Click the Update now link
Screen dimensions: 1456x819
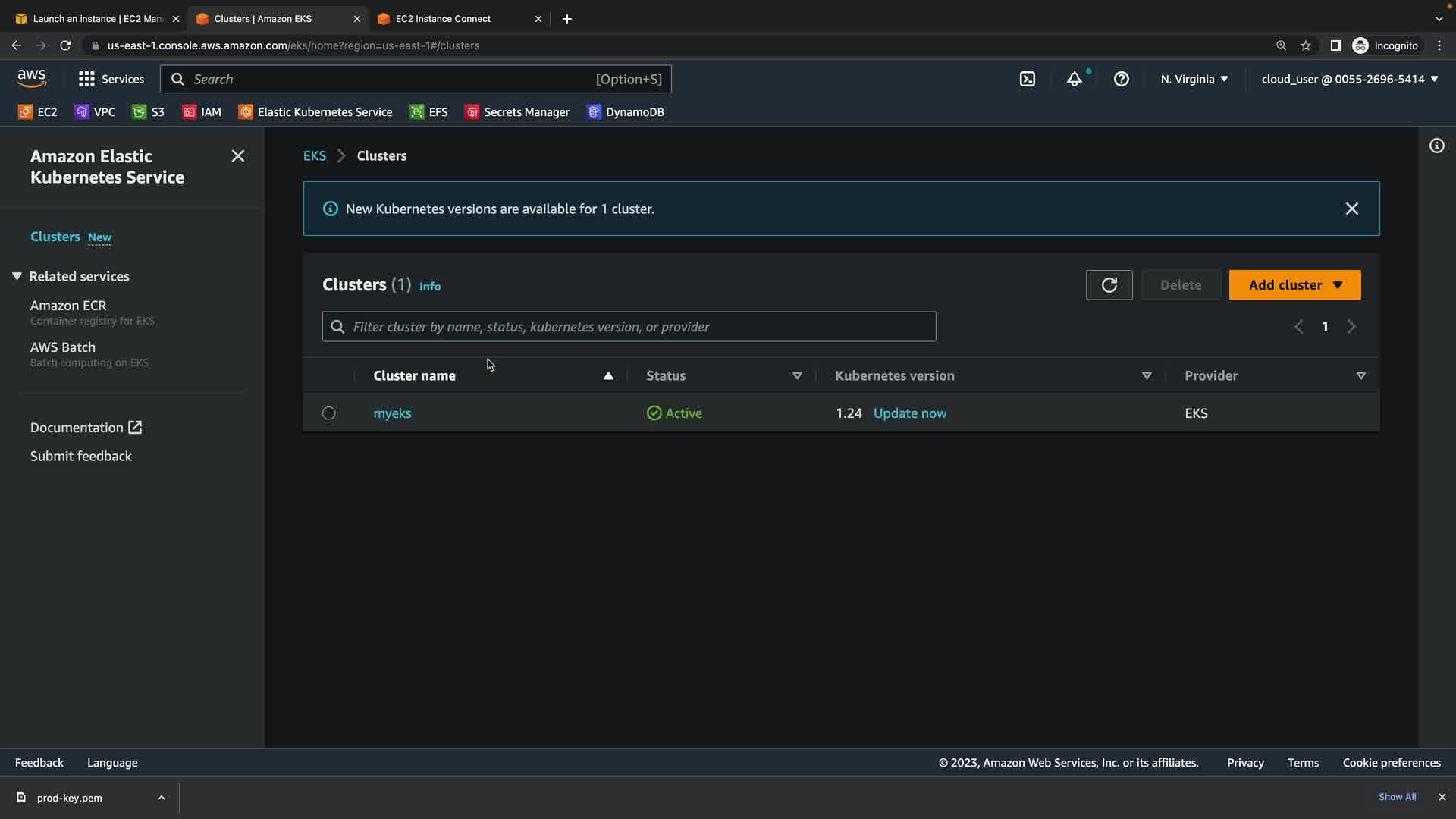tap(910, 413)
